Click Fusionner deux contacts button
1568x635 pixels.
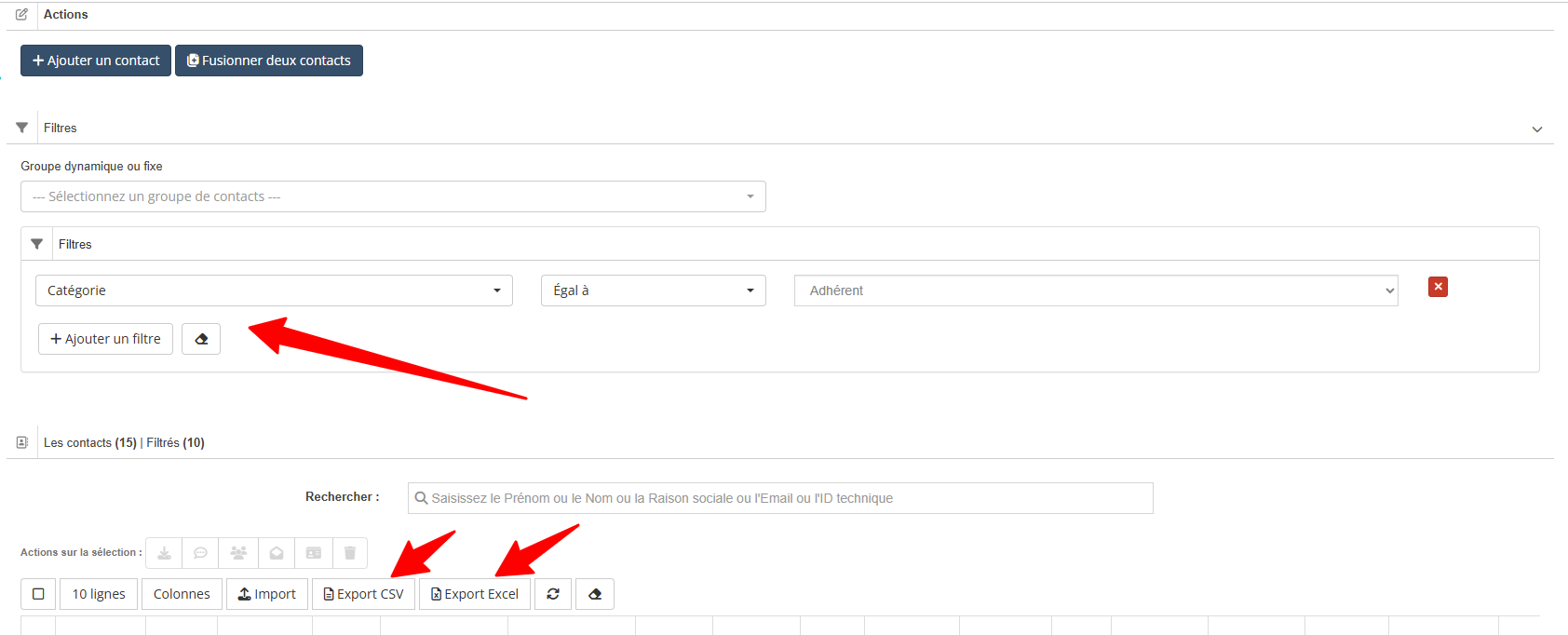(269, 61)
